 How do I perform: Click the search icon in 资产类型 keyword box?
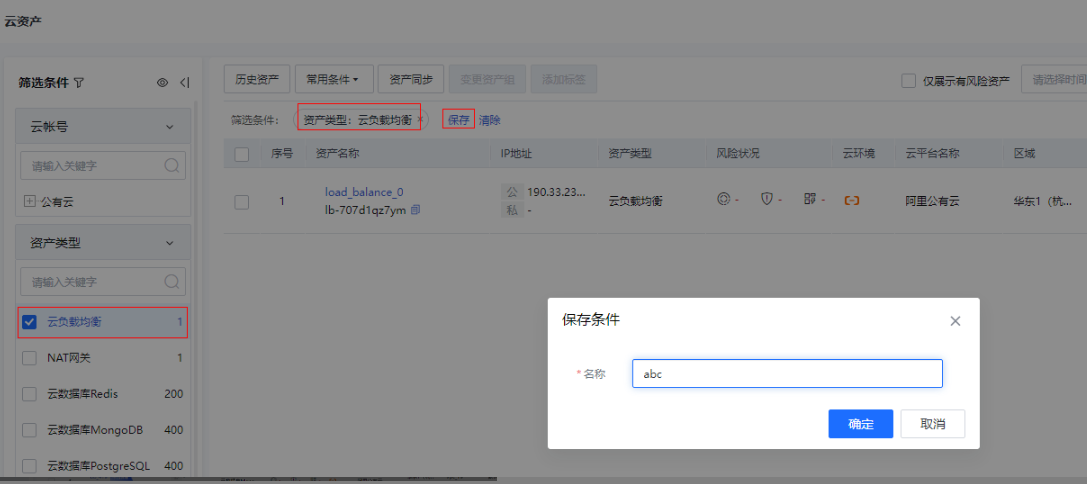tap(171, 282)
